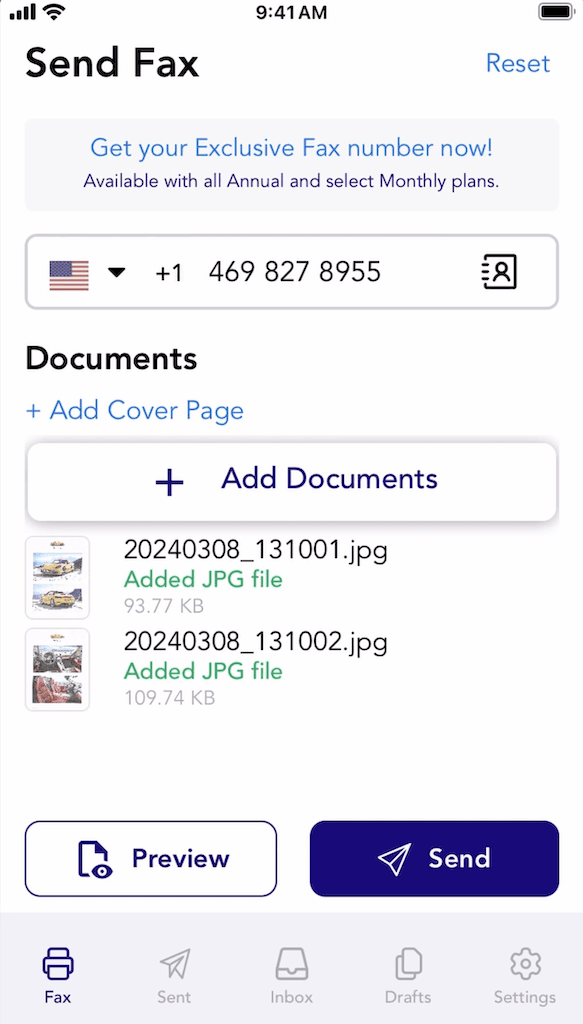
Task: Tap the Reset link
Action: (x=518, y=63)
